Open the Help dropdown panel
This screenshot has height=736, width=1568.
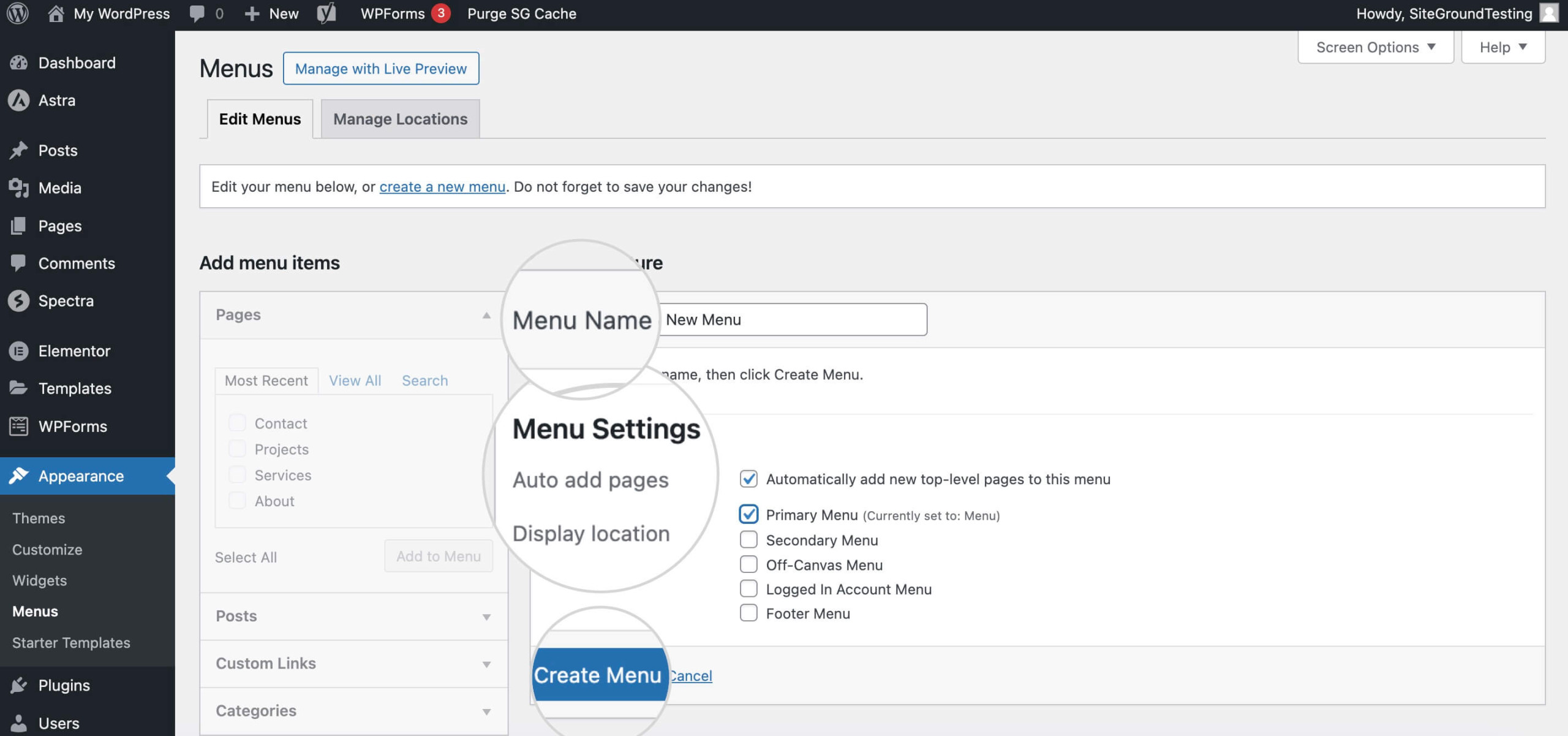(1503, 47)
